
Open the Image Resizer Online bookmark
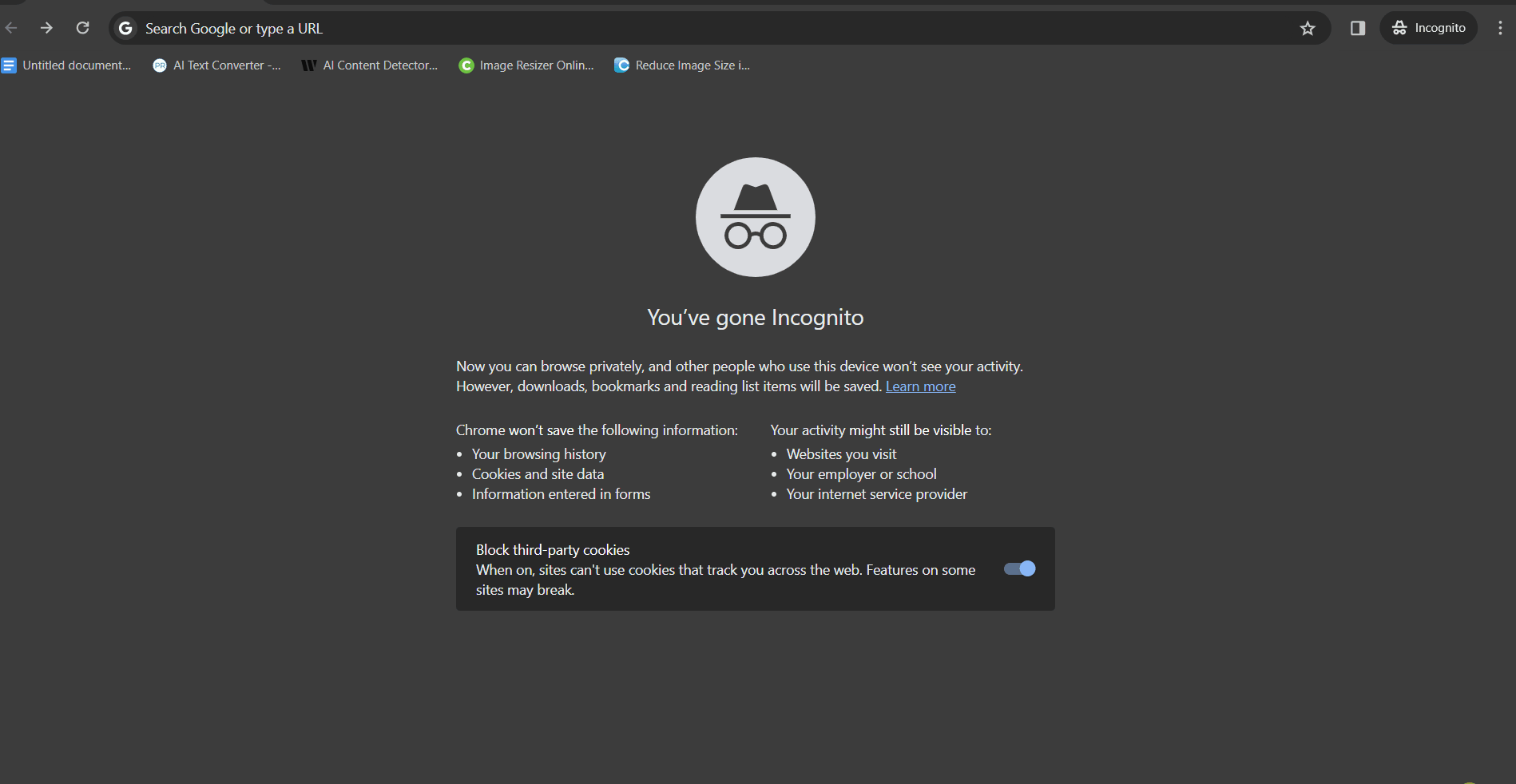tap(526, 65)
